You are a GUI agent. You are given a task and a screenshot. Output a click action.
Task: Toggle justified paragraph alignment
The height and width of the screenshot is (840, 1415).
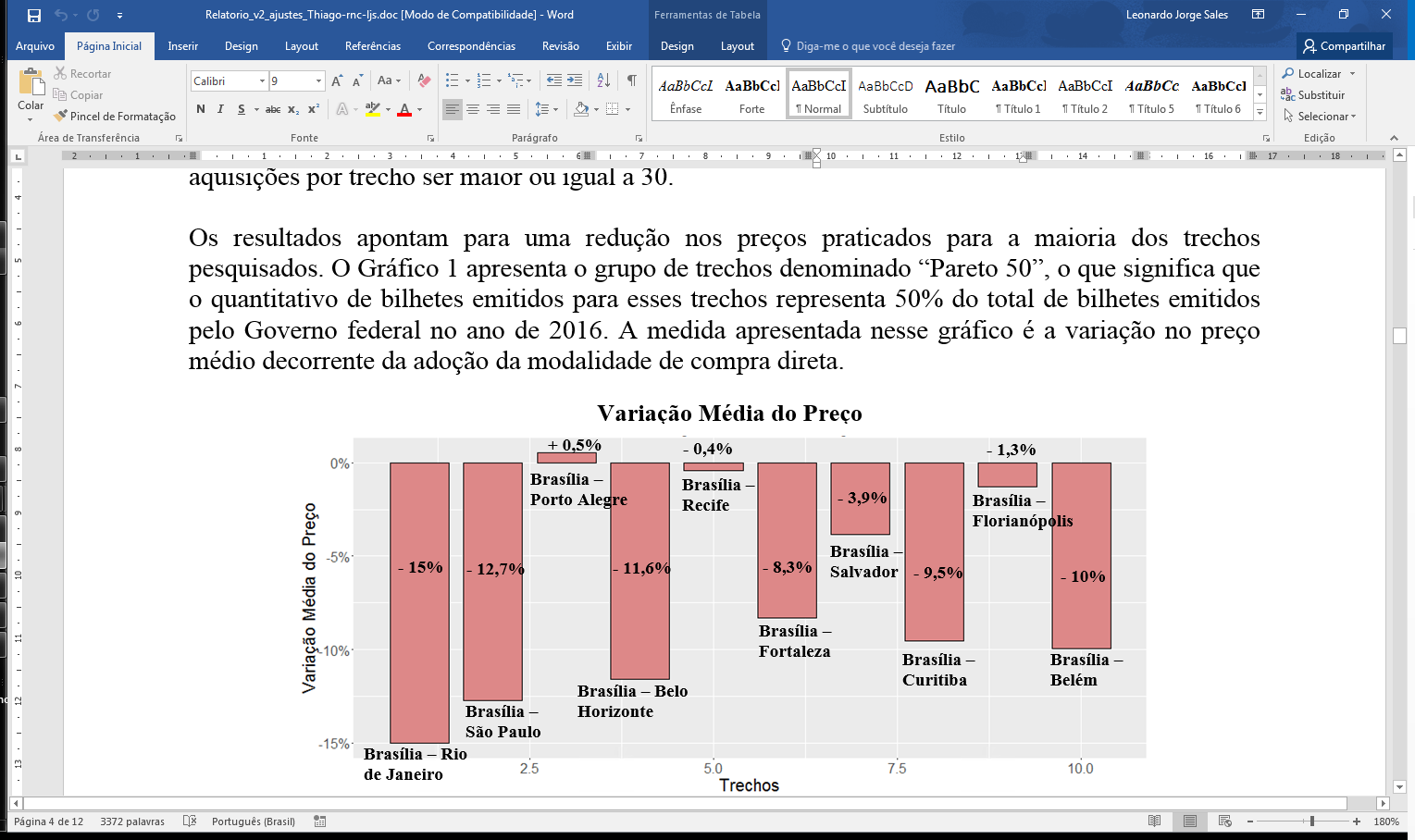(515, 109)
